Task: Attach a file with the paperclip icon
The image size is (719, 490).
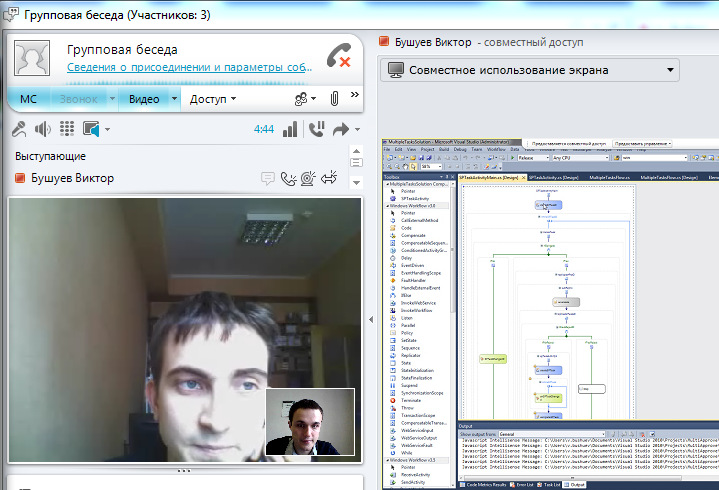Action: (334, 98)
